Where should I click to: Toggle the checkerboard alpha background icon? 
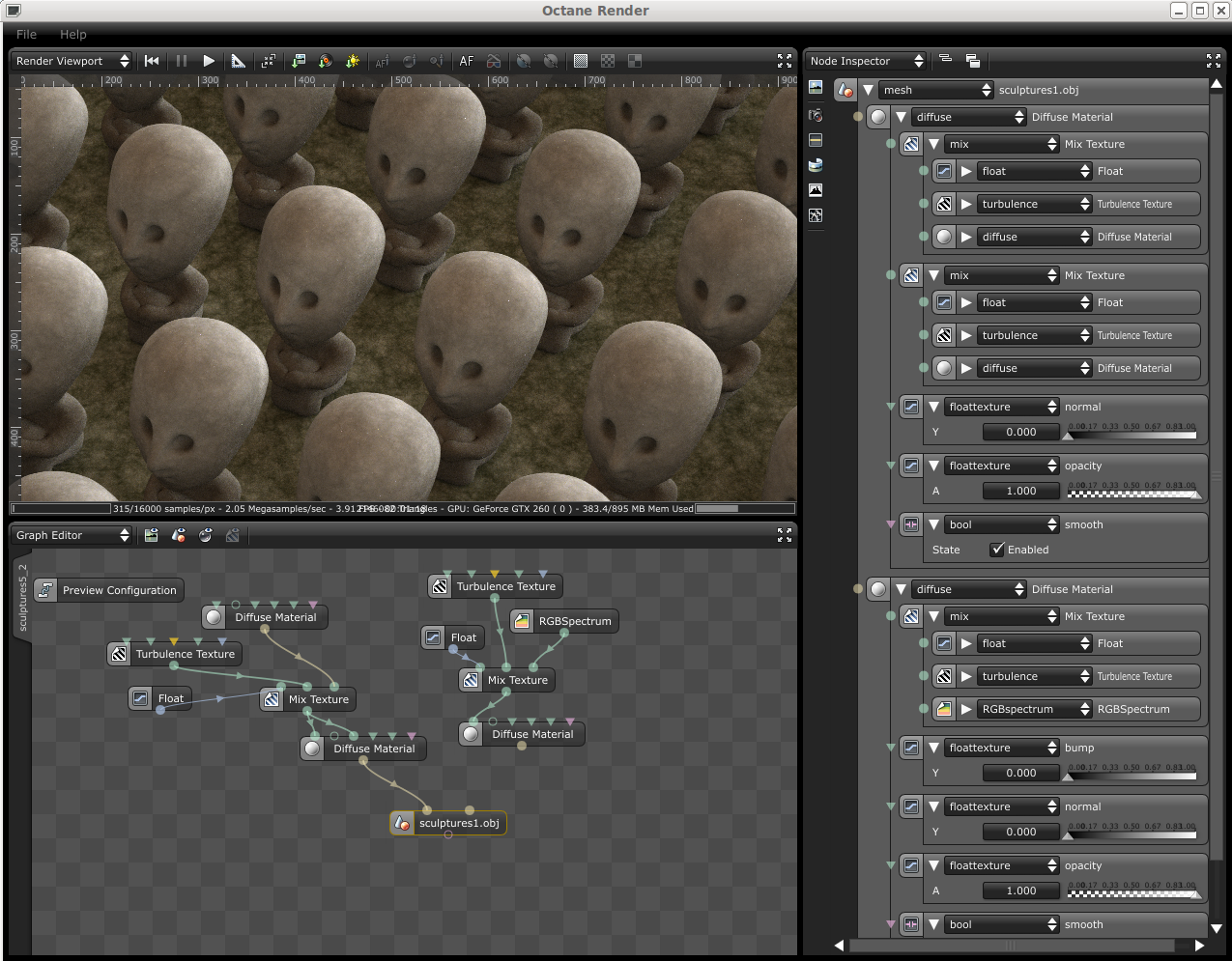608,61
